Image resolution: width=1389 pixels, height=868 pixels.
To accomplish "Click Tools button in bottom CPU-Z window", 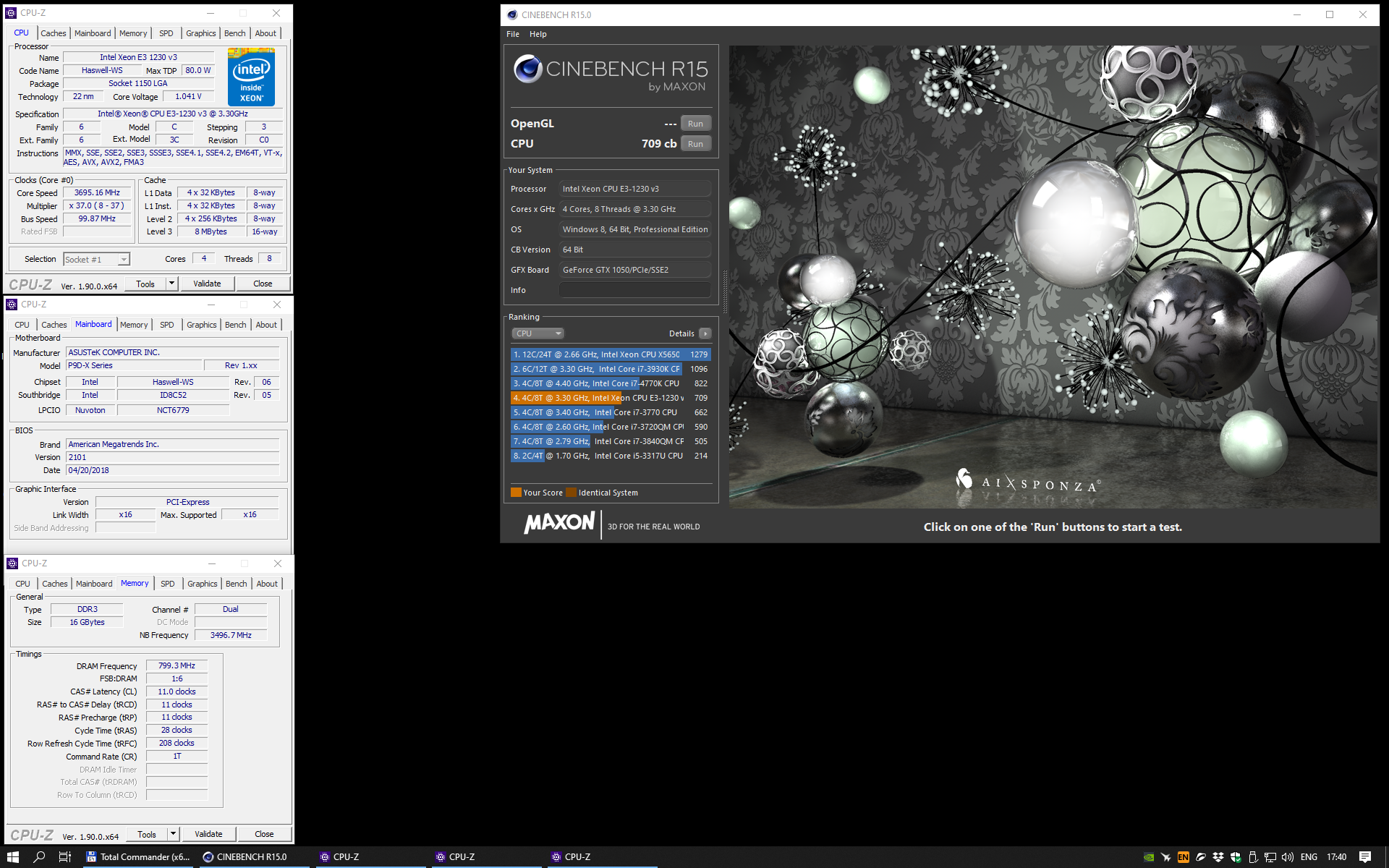I will click(147, 834).
